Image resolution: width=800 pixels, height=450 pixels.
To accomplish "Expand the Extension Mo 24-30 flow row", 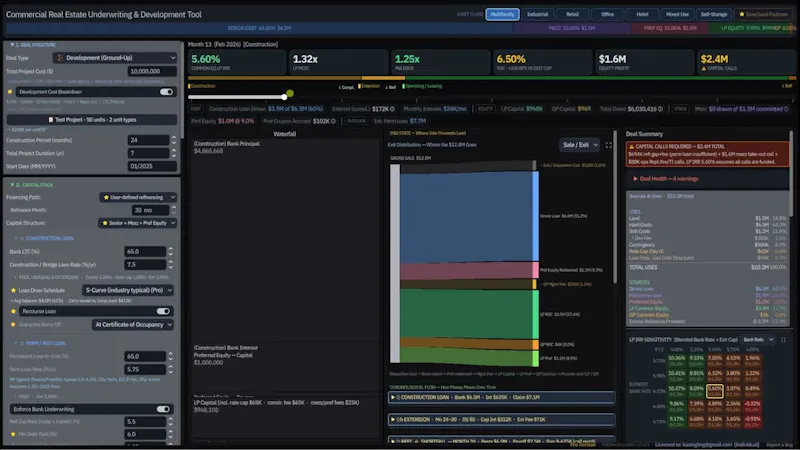I will pos(501,419).
